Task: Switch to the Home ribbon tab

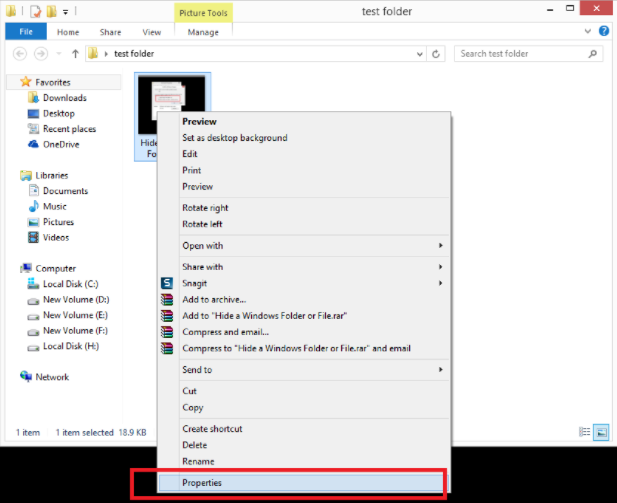Action: [x=68, y=32]
